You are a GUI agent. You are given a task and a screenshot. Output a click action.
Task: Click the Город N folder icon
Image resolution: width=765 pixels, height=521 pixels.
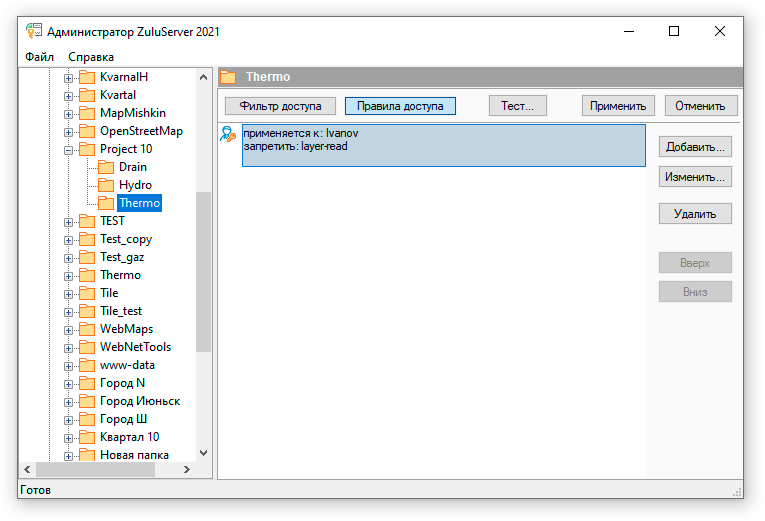(x=87, y=383)
